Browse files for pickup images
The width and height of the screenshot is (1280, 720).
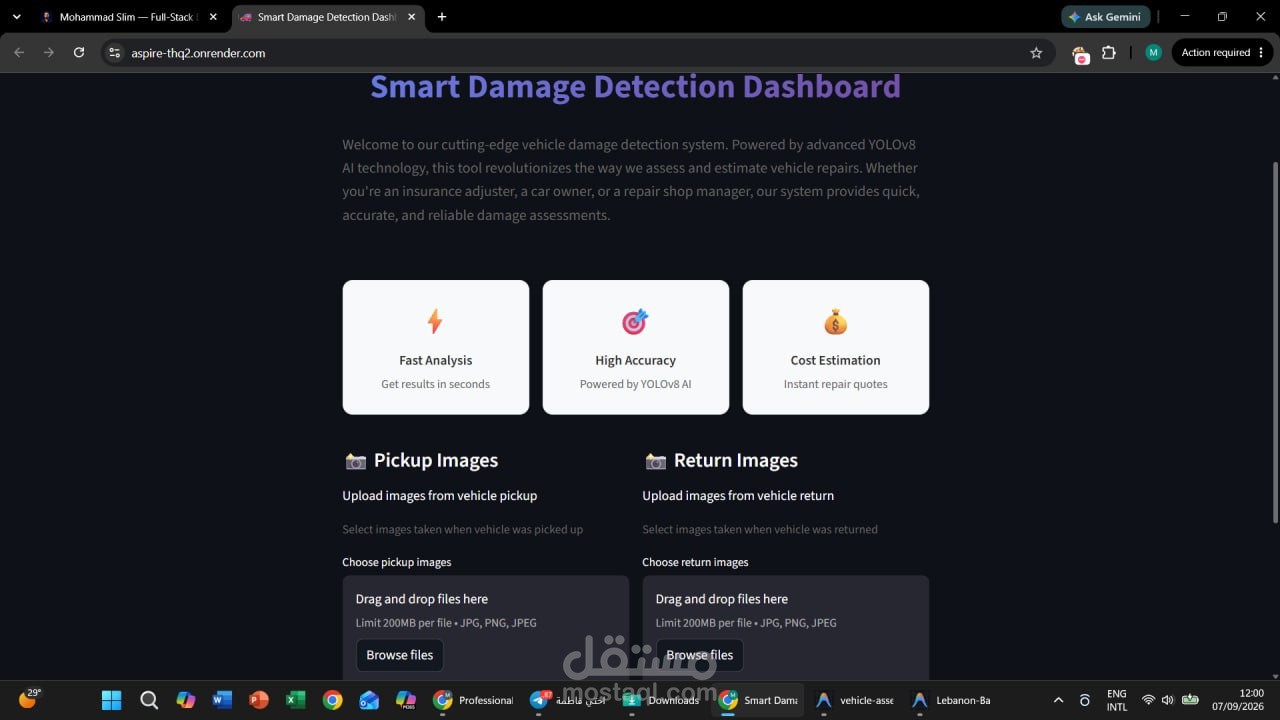[400, 655]
